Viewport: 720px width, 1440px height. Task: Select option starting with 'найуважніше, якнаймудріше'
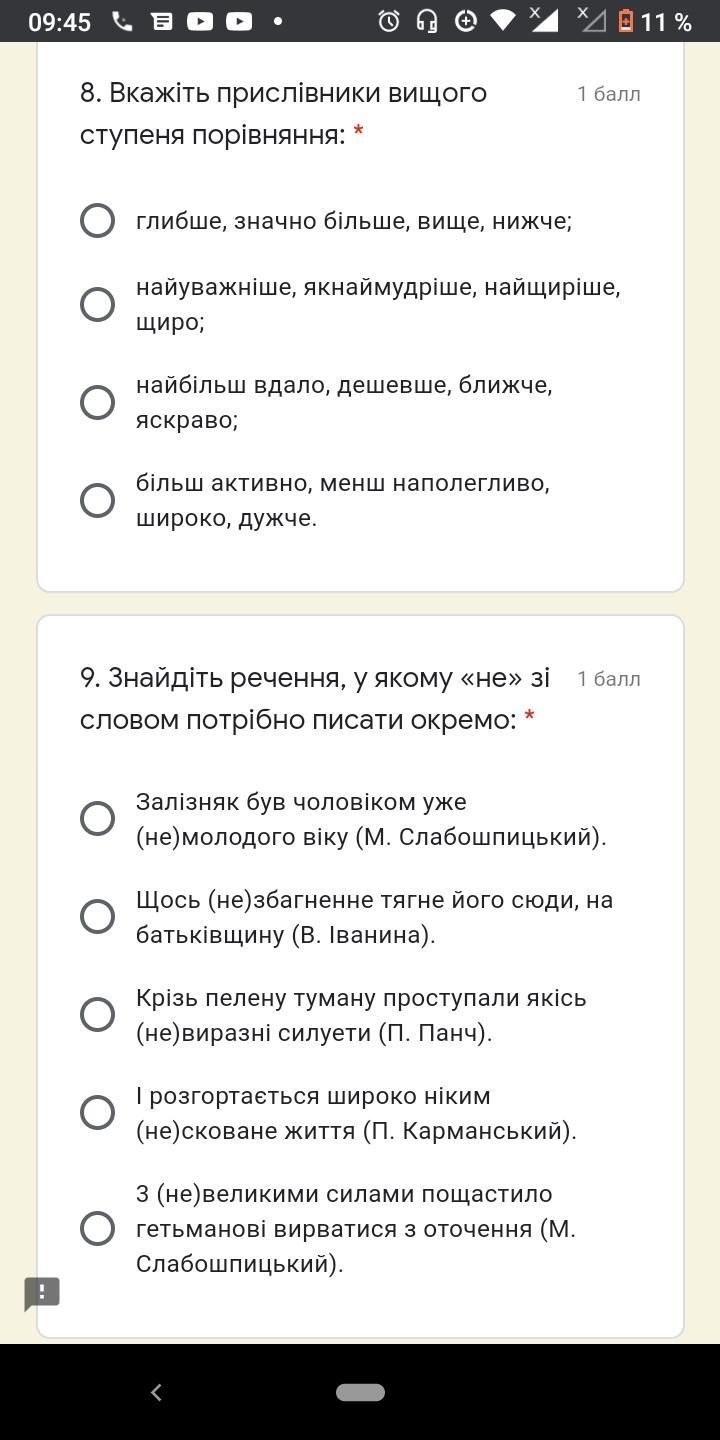click(97, 304)
